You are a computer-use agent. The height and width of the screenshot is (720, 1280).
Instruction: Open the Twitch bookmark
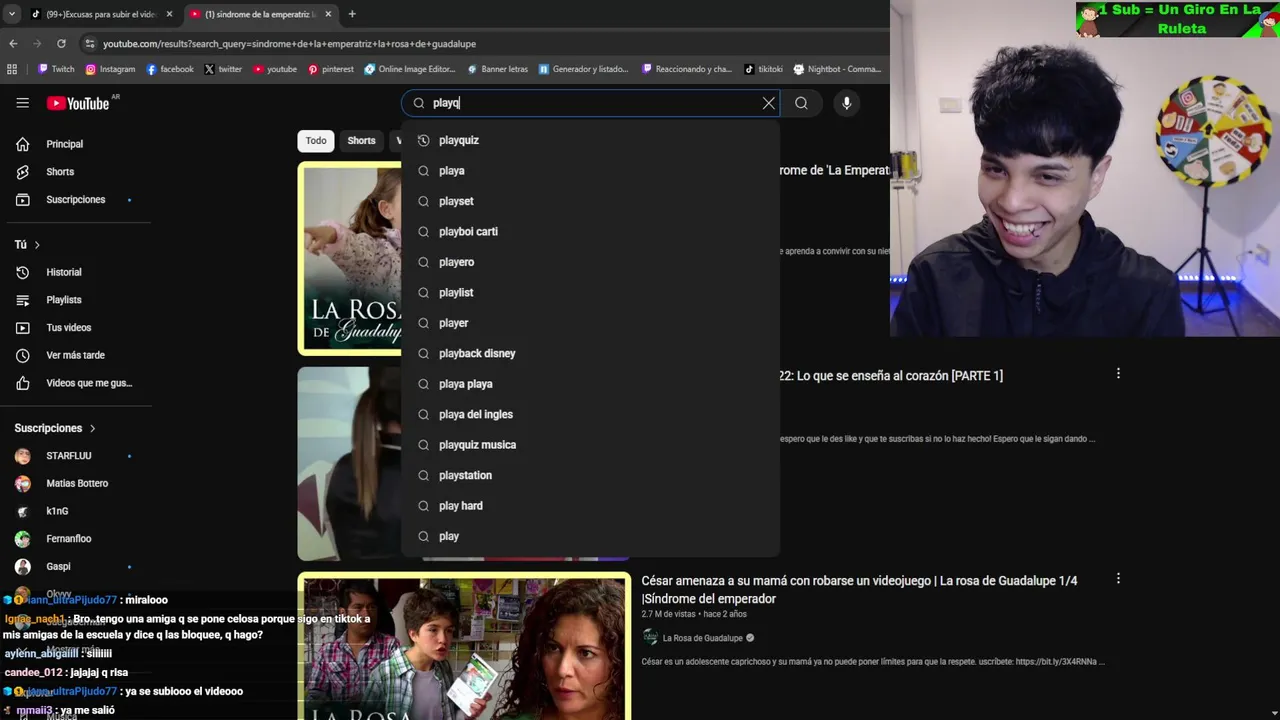(56, 69)
